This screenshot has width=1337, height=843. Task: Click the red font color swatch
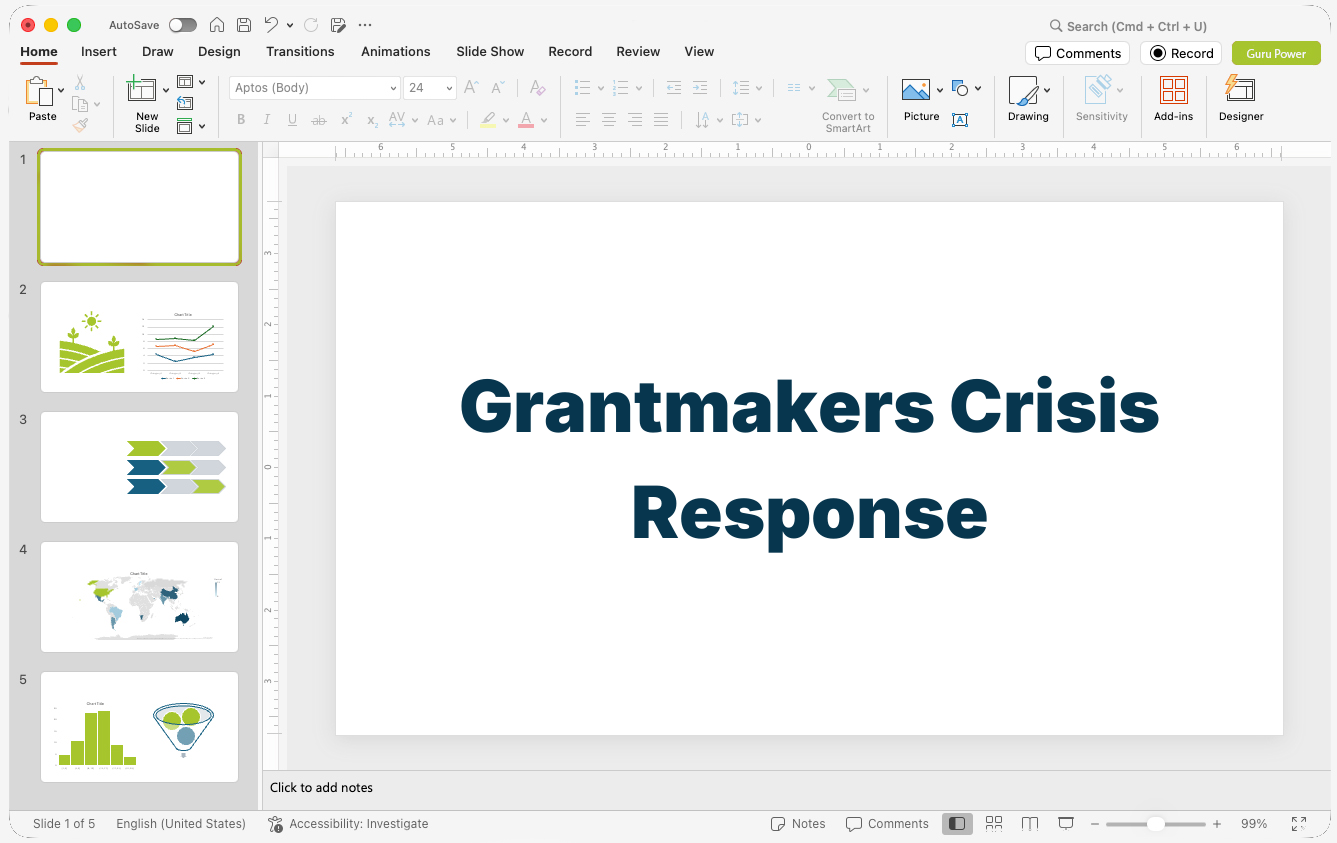point(526,120)
